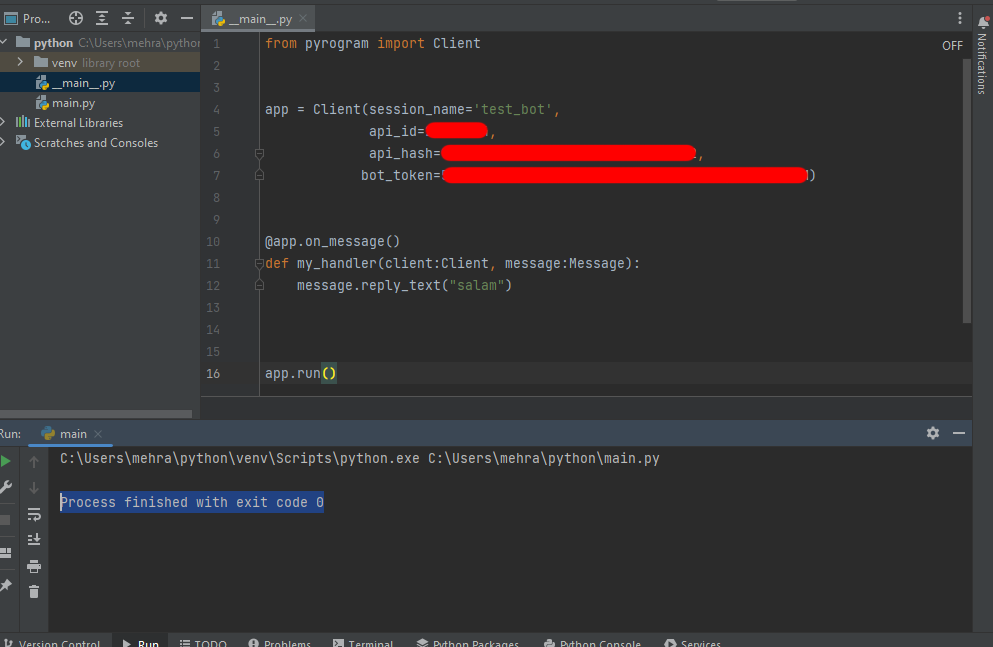Open the Problems tool window tab

(279, 642)
